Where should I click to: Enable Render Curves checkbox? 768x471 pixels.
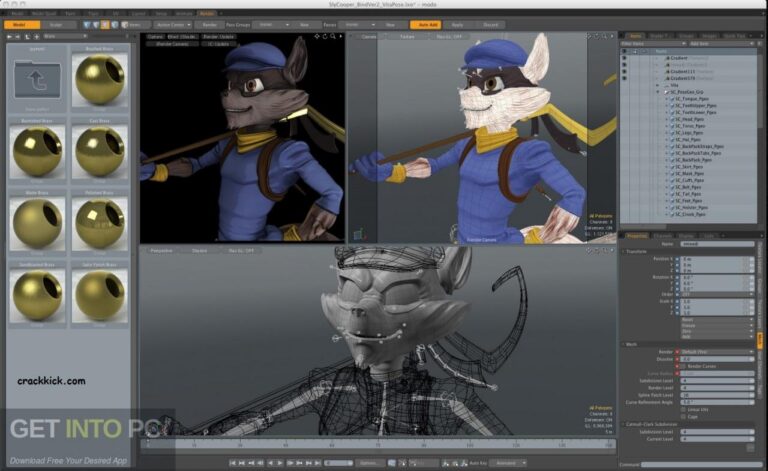683,366
